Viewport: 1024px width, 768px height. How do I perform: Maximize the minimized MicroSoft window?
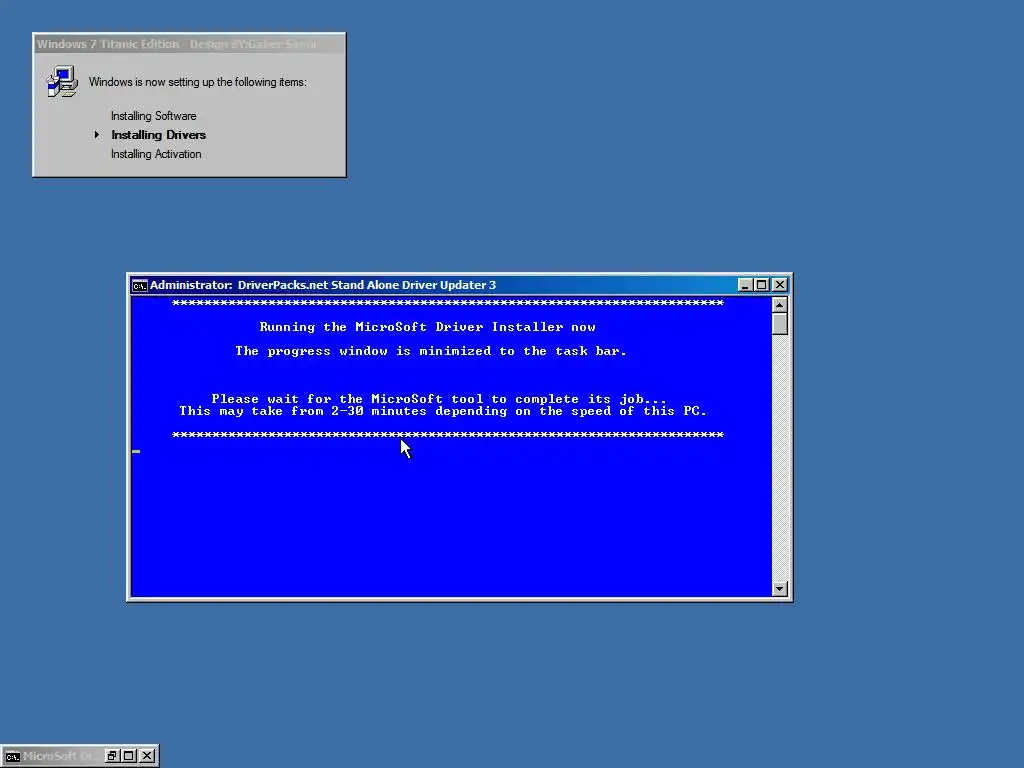point(129,756)
